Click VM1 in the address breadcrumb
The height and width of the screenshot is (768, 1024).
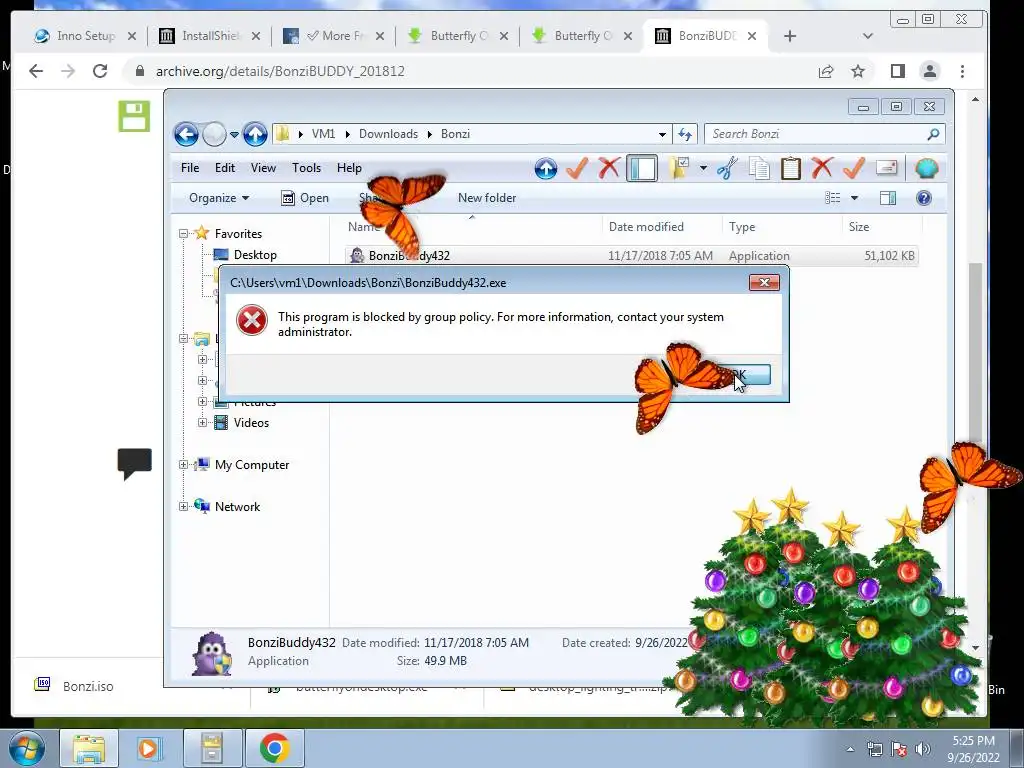323,134
